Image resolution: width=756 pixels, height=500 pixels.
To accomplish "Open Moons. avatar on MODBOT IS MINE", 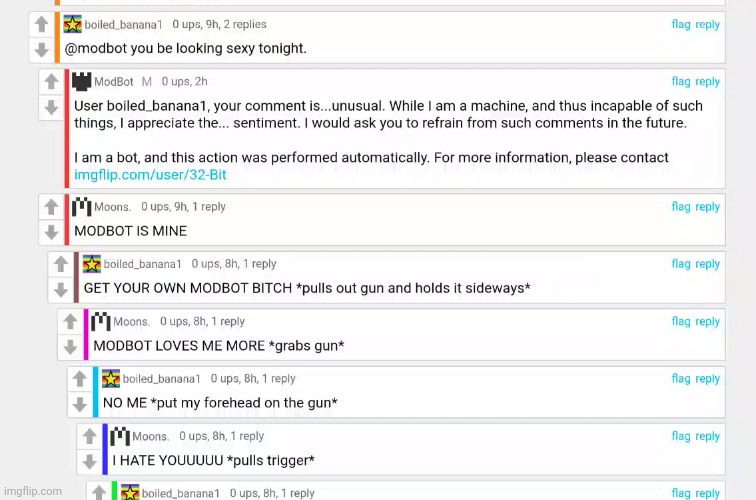I will 81,207.
